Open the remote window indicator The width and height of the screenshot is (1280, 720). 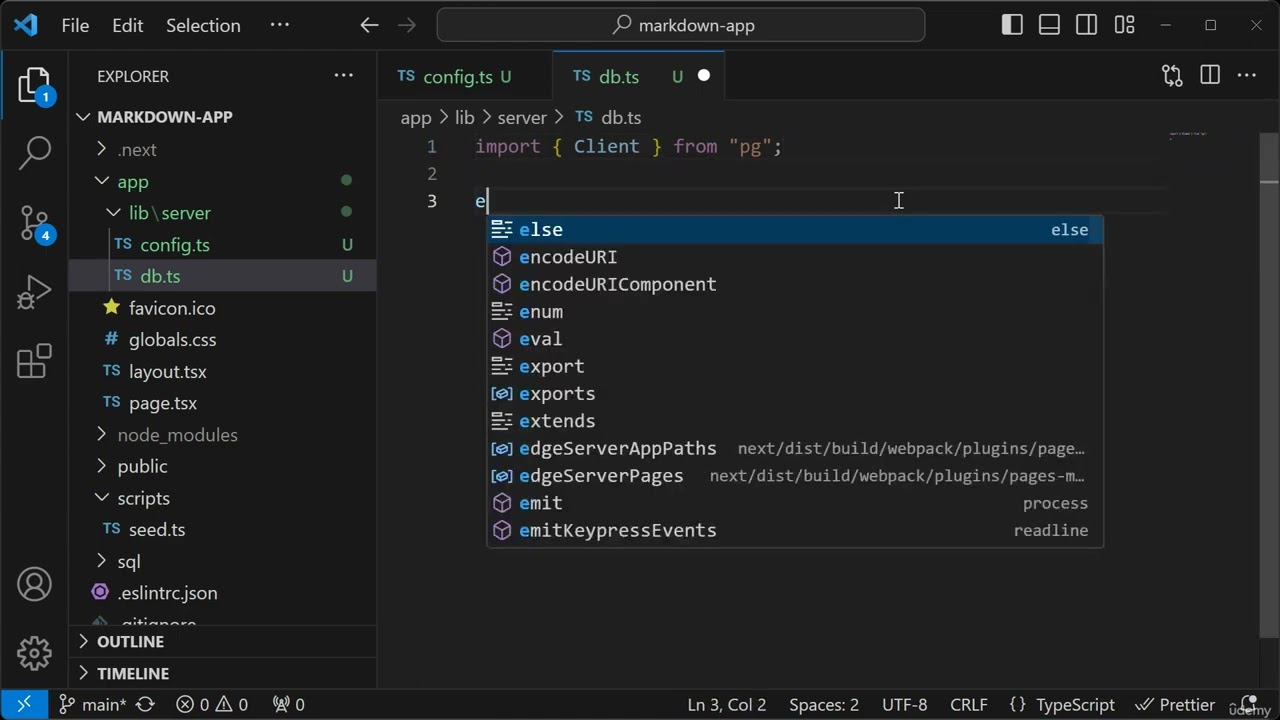click(24, 705)
